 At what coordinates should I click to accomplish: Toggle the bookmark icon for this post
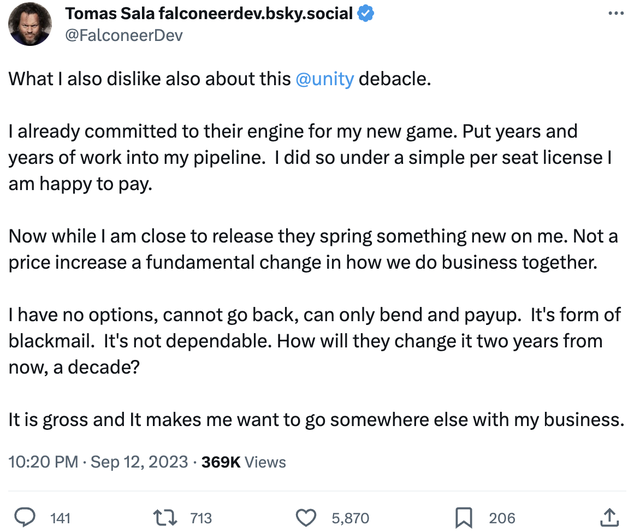tap(464, 517)
